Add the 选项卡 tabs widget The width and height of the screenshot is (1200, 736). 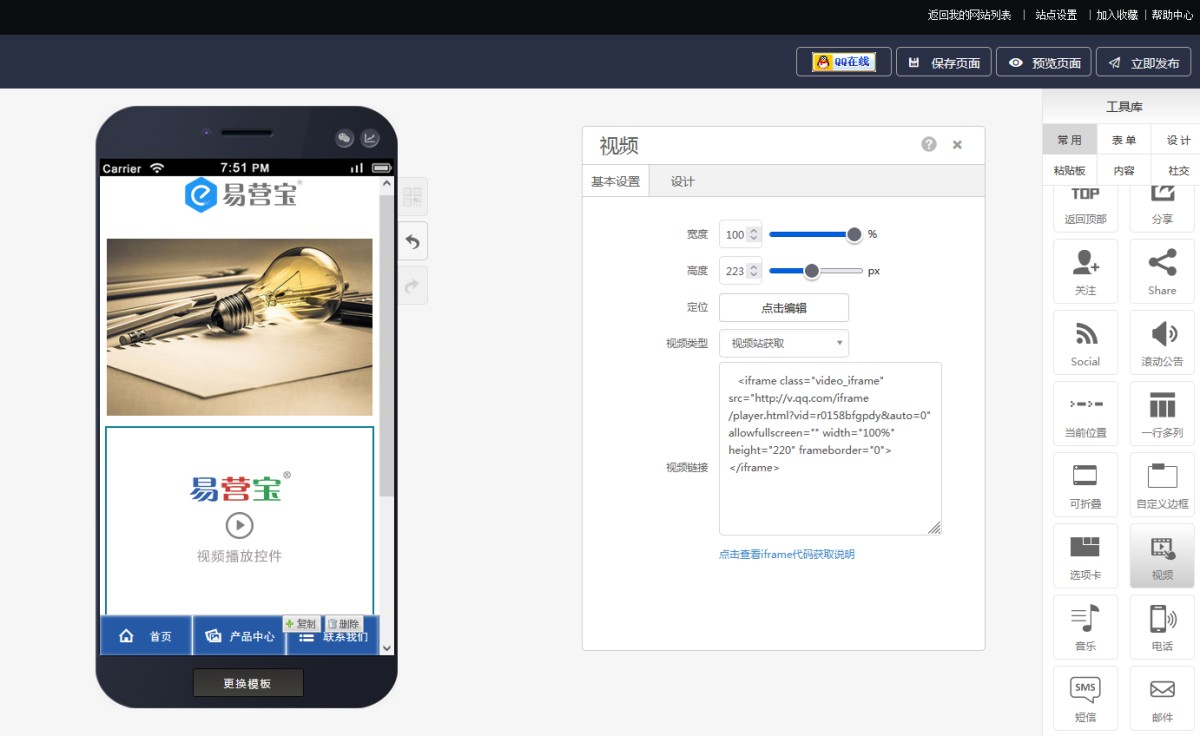1085,555
